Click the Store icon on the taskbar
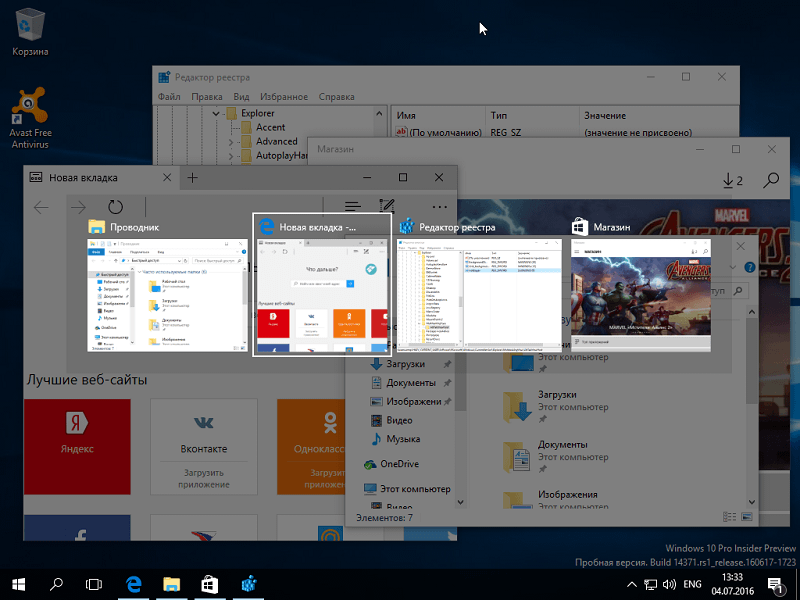 210,585
